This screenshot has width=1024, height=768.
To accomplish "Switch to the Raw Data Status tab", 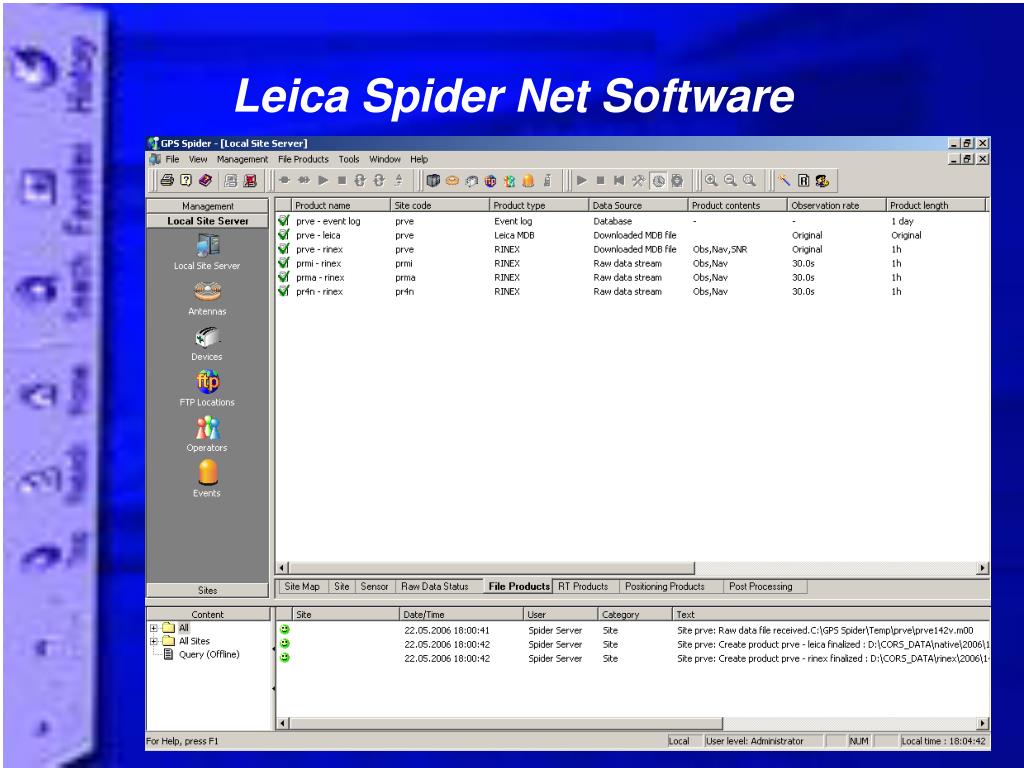I will 435,586.
